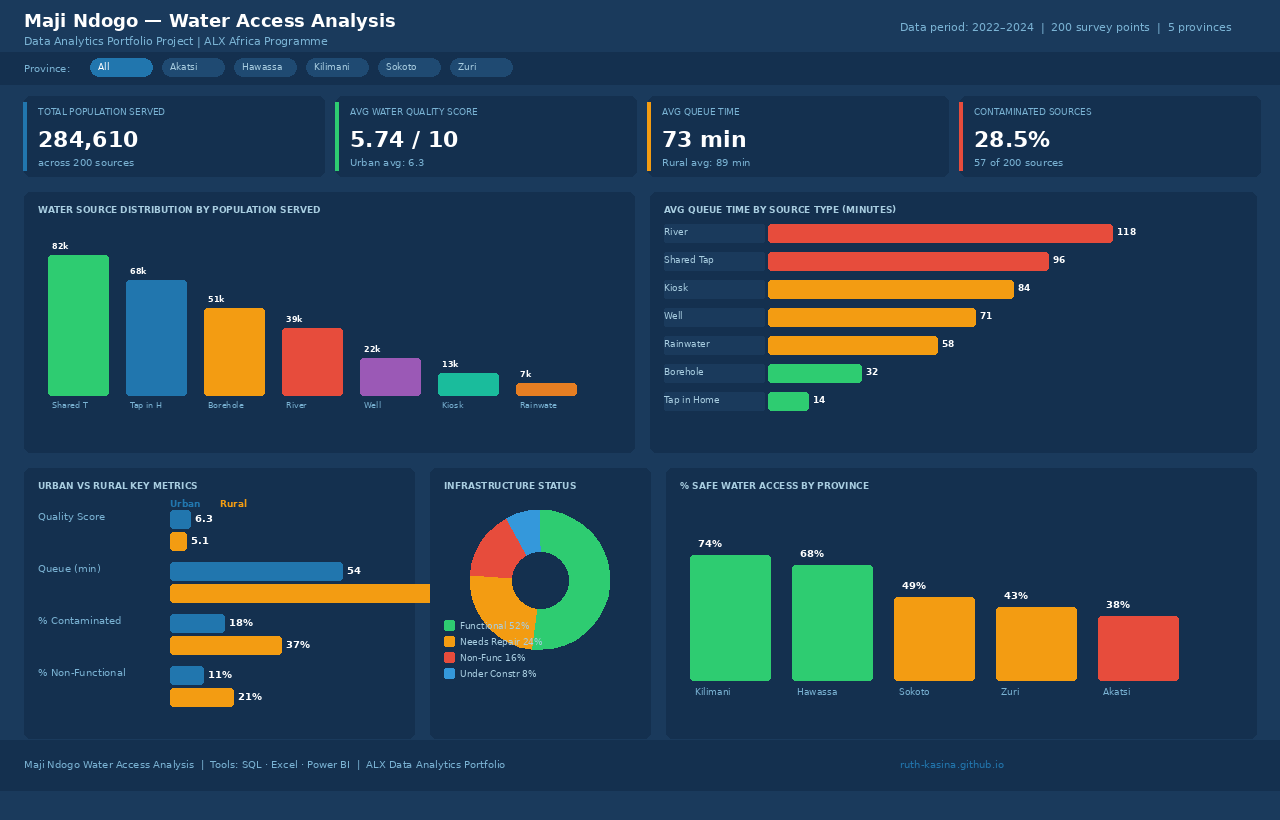Select the purple Well 22k population bar
This screenshot has width=1280, height=820.
390,377
